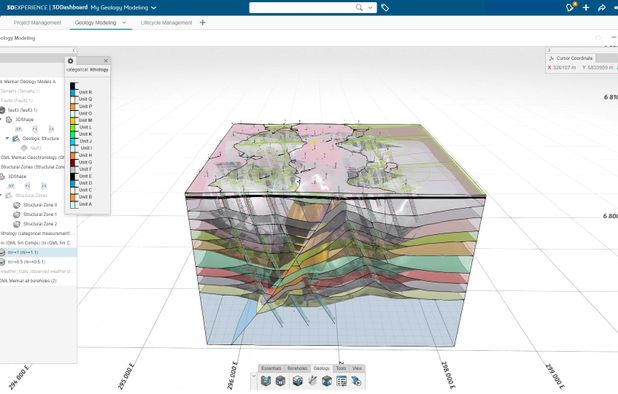
Task: Switch to Project Management tab
Action: 37,23
